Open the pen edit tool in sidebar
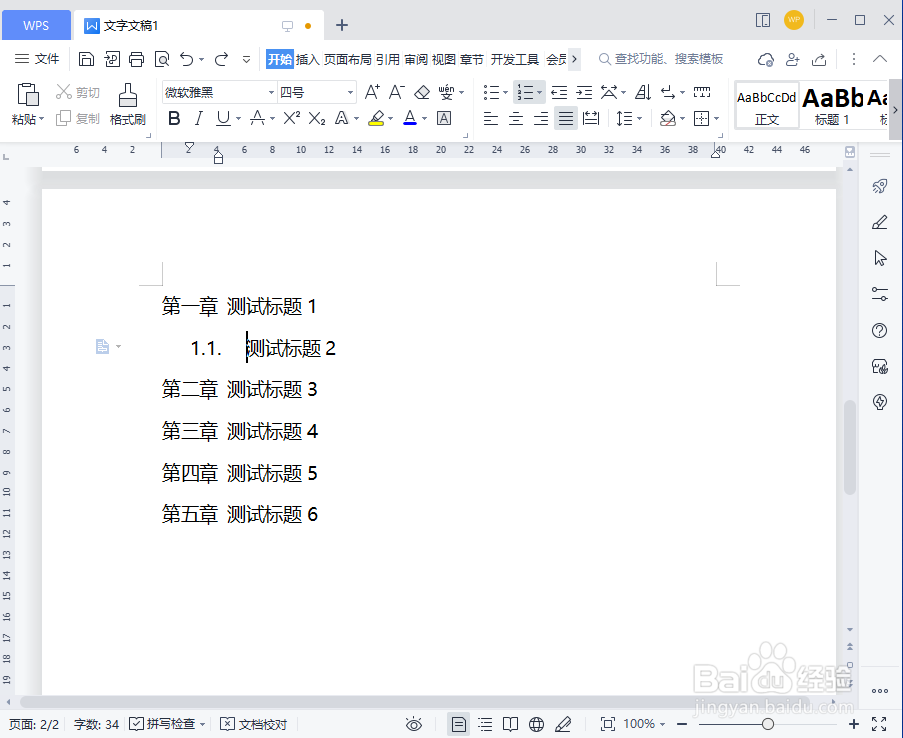Screen dimensions: 903x738 coord(879,222)
